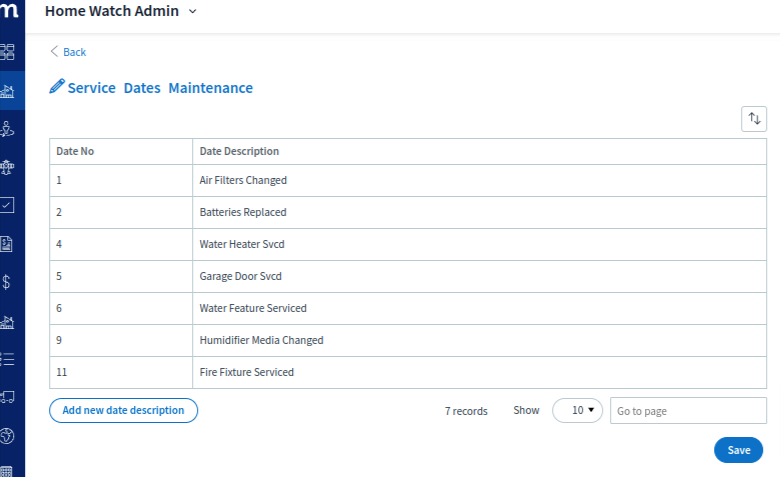Viewport: 780px width, 477px height.
Task: Open the Show 10 records dropdown
Action: coord(577,410)
